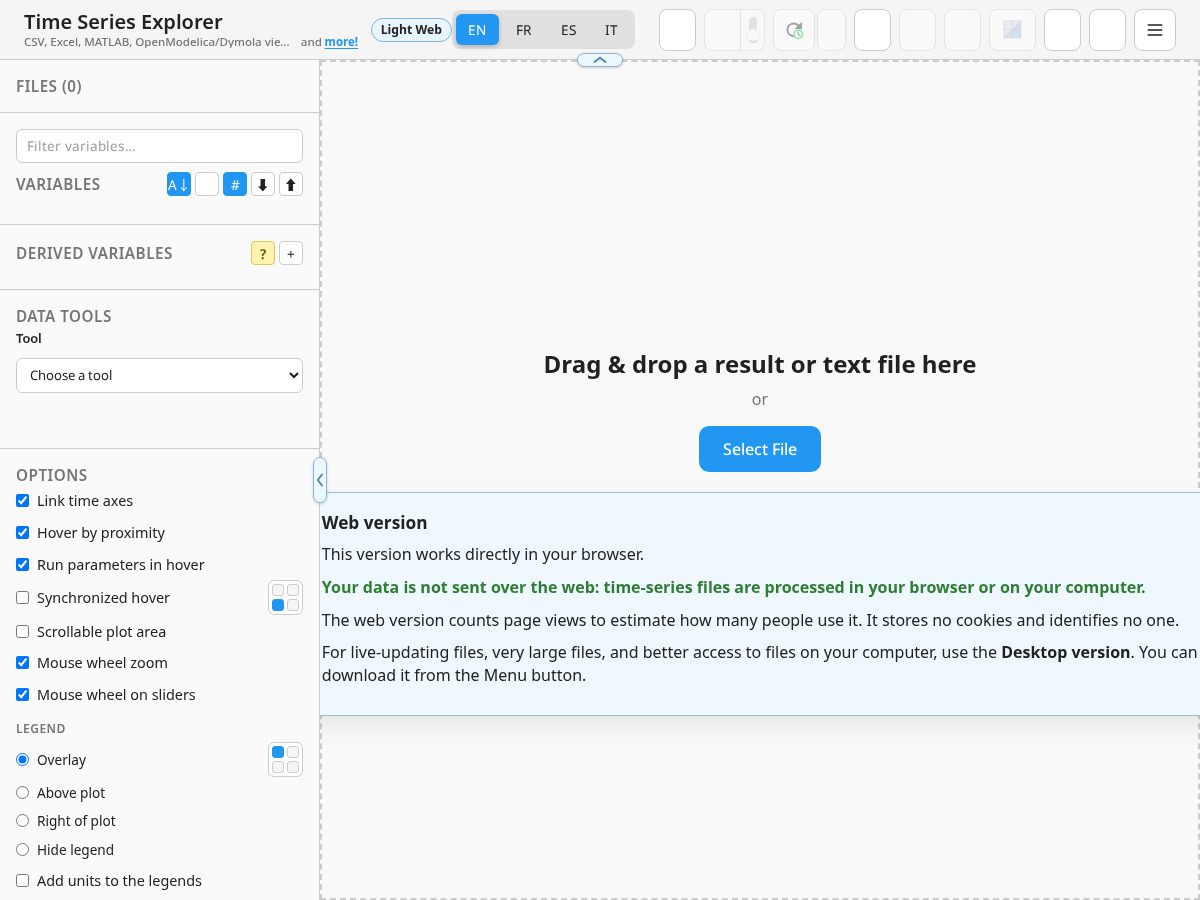Image resolution: width=1200 pixels, height=900 pixels.
Task: Add a derived variable with + button
Action: point(291,253)
